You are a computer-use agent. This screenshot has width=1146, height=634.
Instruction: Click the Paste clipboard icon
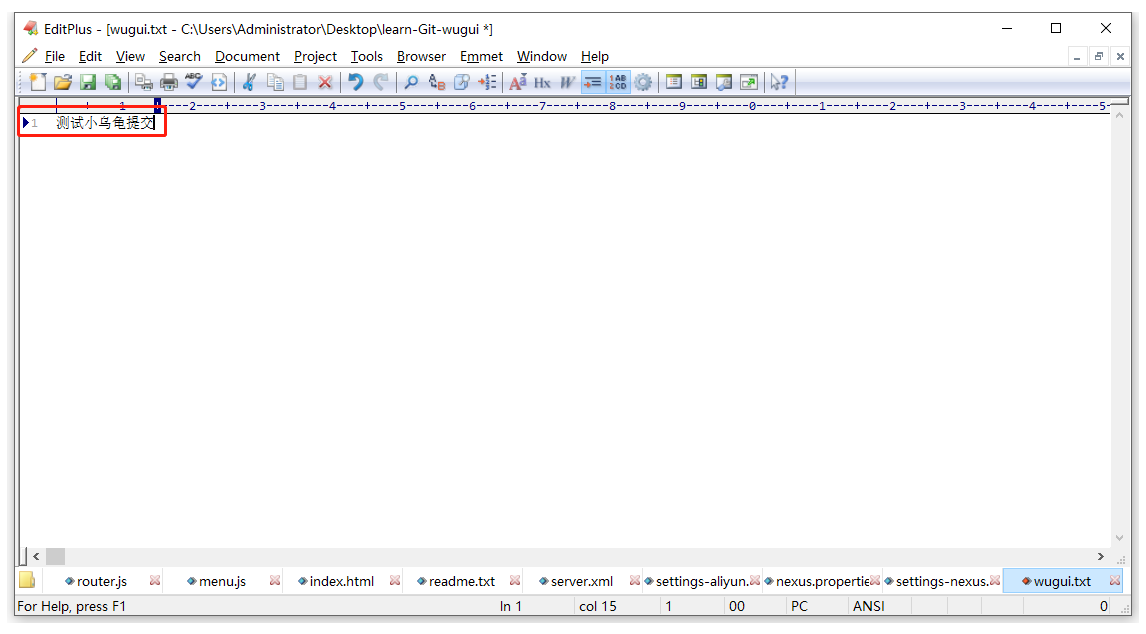300,82
